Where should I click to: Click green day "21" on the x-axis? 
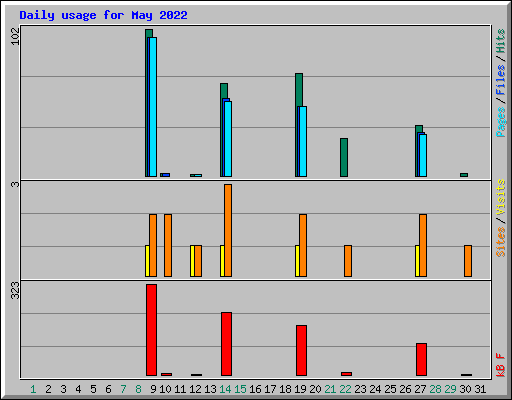tap(330, 389)
